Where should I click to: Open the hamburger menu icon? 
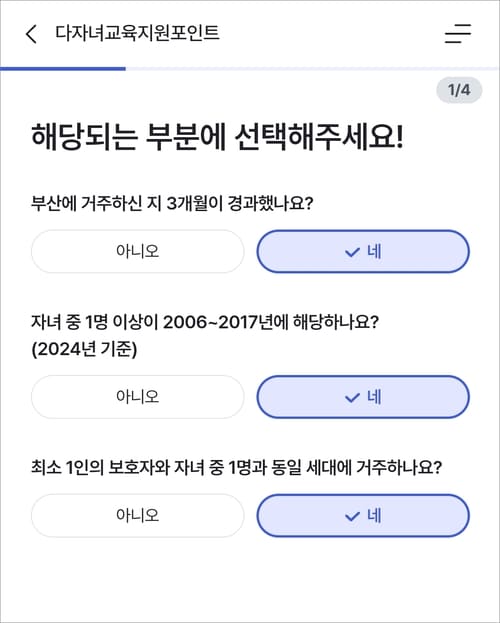[457, 33]
